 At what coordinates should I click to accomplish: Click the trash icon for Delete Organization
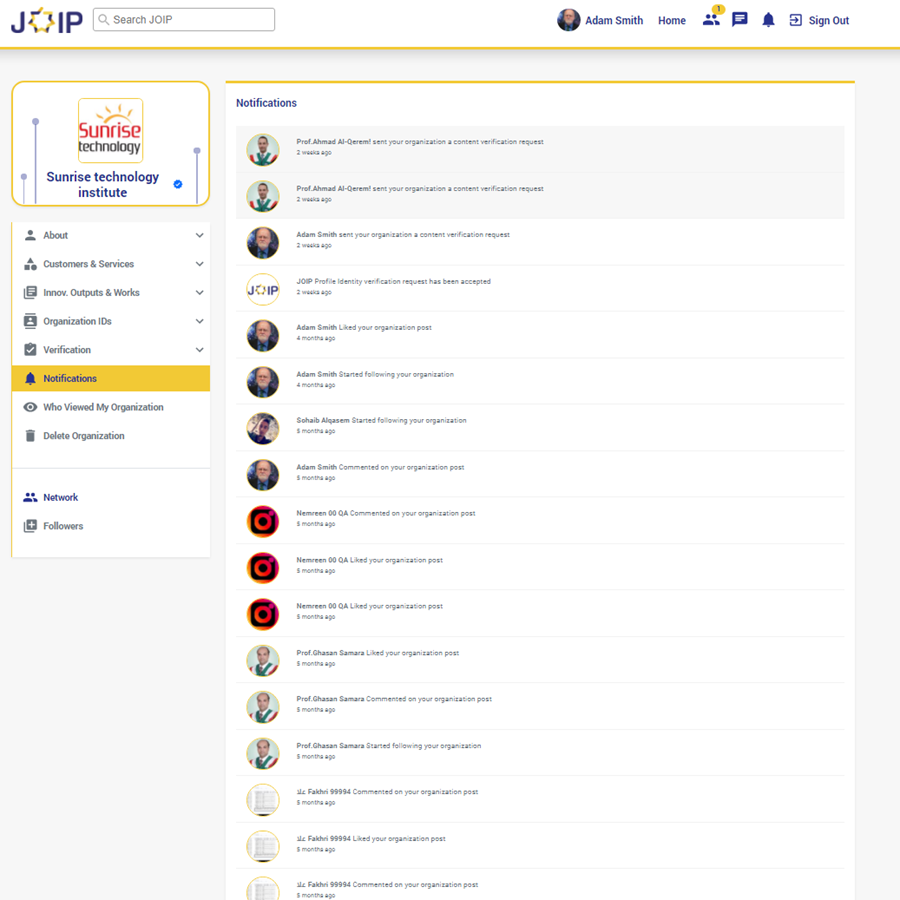point(30,436)
